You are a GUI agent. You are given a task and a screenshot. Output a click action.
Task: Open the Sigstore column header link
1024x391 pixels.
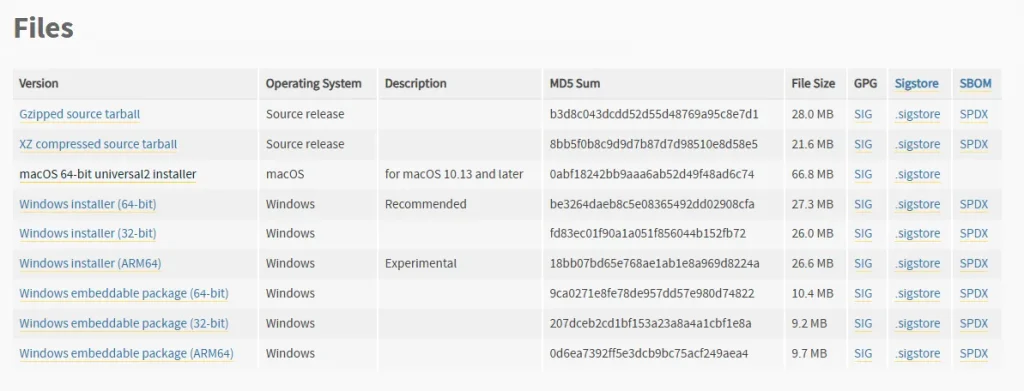[916, 84]
